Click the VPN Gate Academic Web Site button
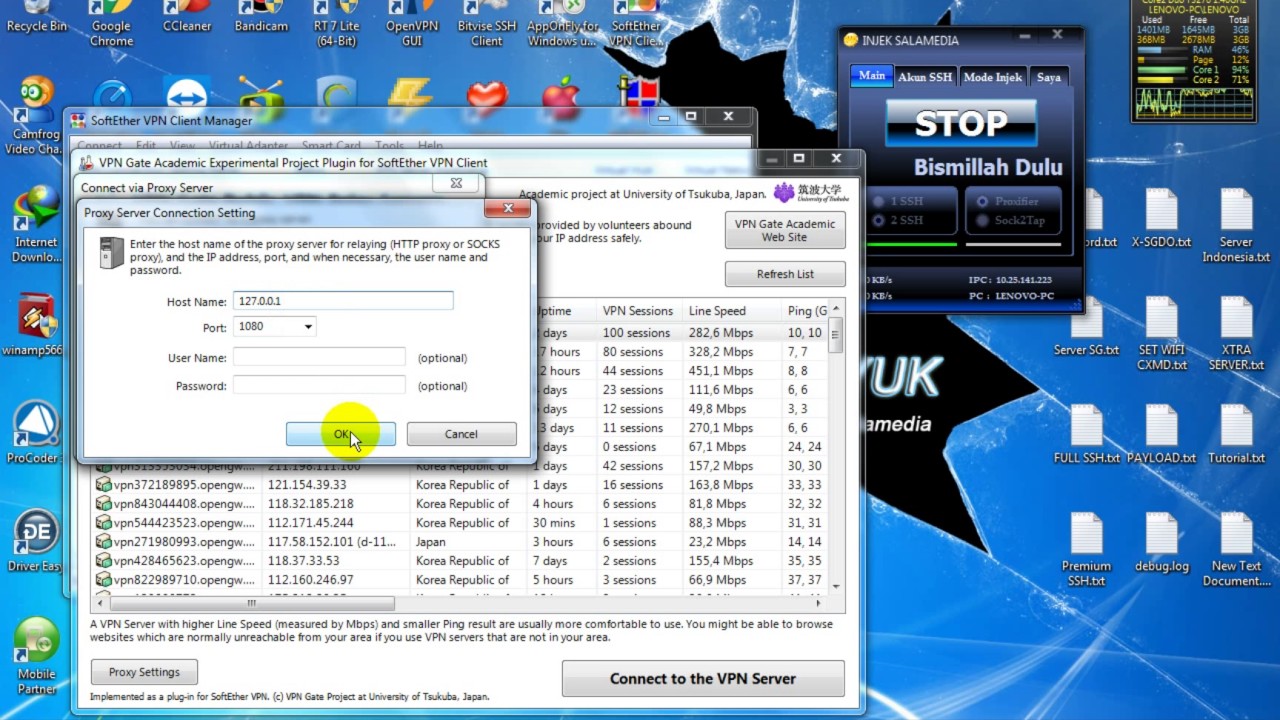The image size is (1280, 720). [x=785, y=231]
